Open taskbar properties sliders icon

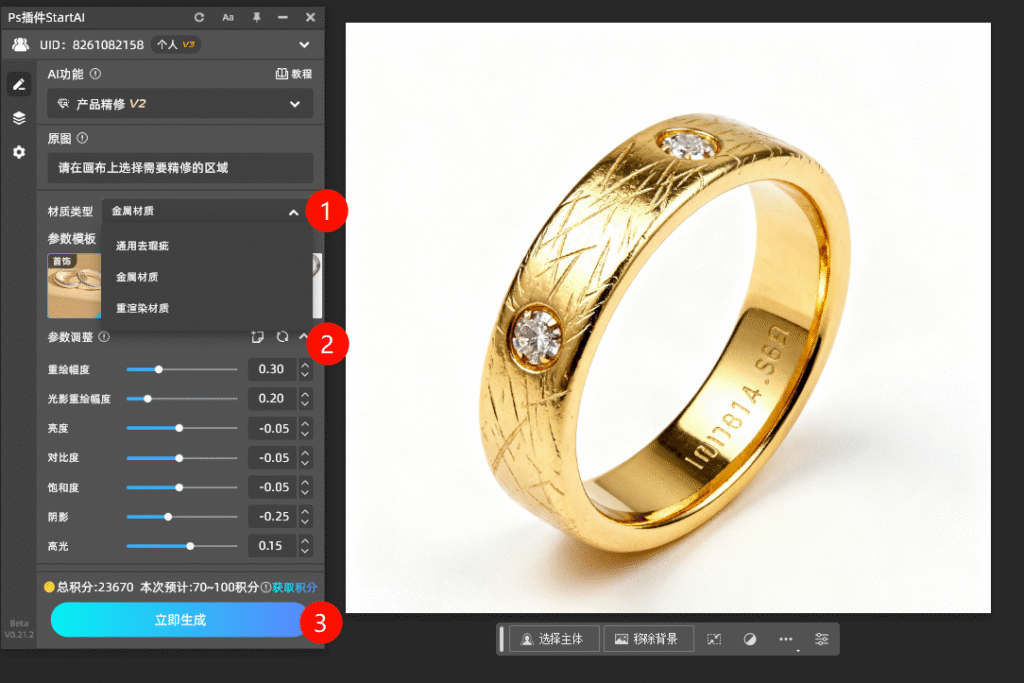click(x=822, y=639)
